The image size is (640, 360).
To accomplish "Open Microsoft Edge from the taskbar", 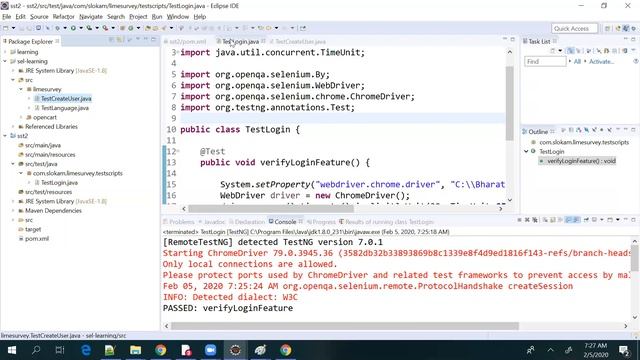I will coord(86,350).
